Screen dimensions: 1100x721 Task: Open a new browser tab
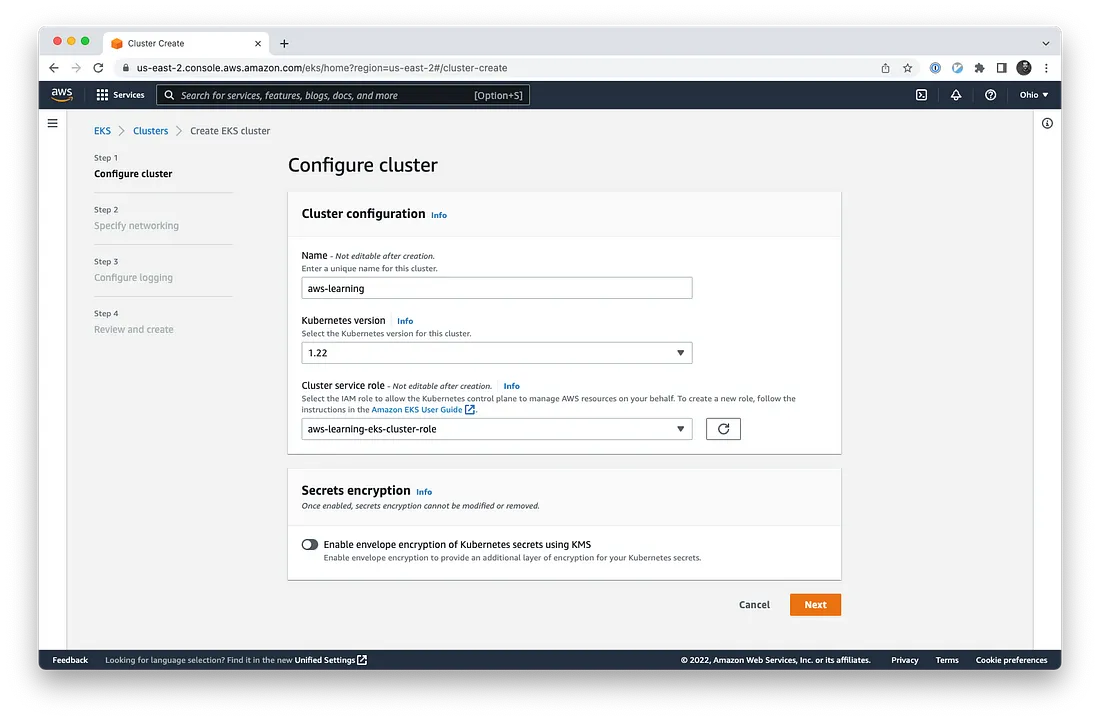(284, 43)
